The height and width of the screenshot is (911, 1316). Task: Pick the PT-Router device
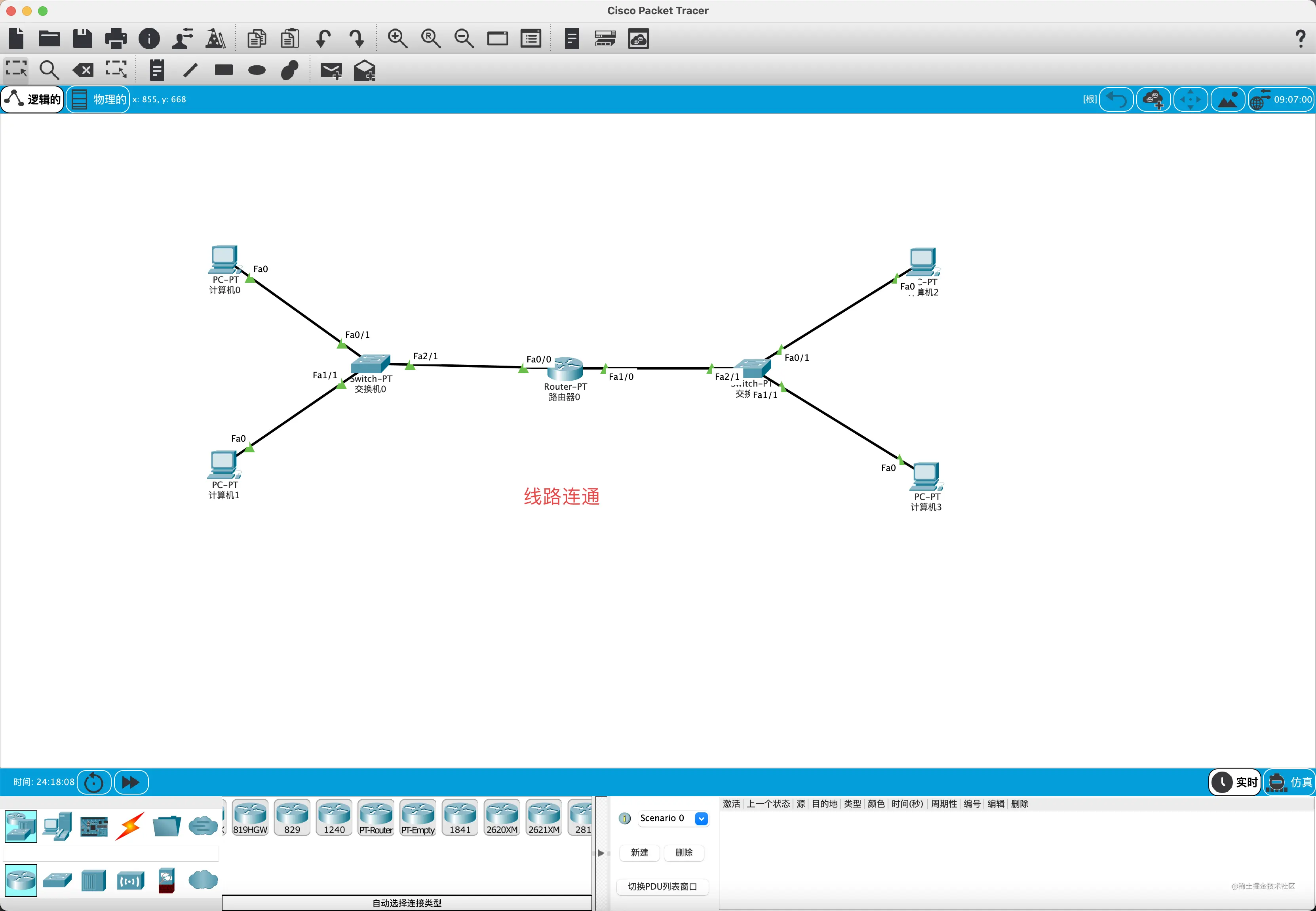pyautogui.click(x=376, y=818)
